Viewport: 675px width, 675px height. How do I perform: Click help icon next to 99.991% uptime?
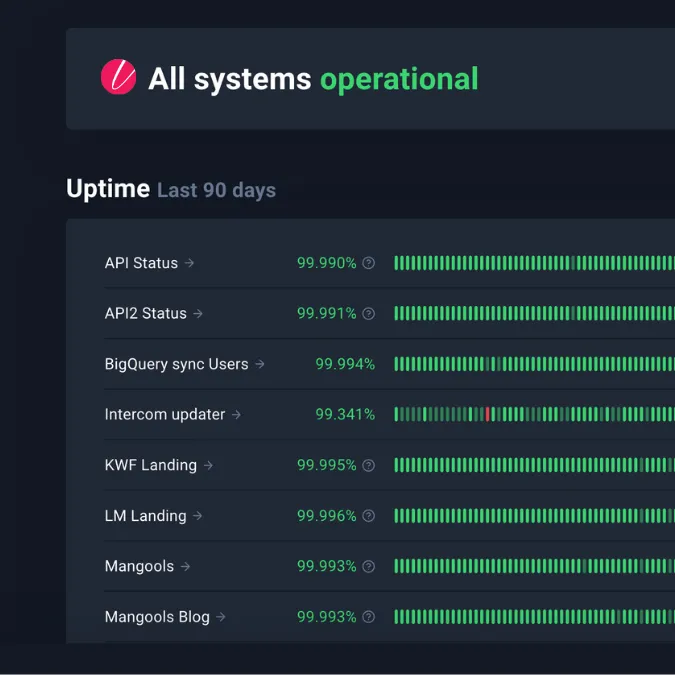(x=368, y=313)
